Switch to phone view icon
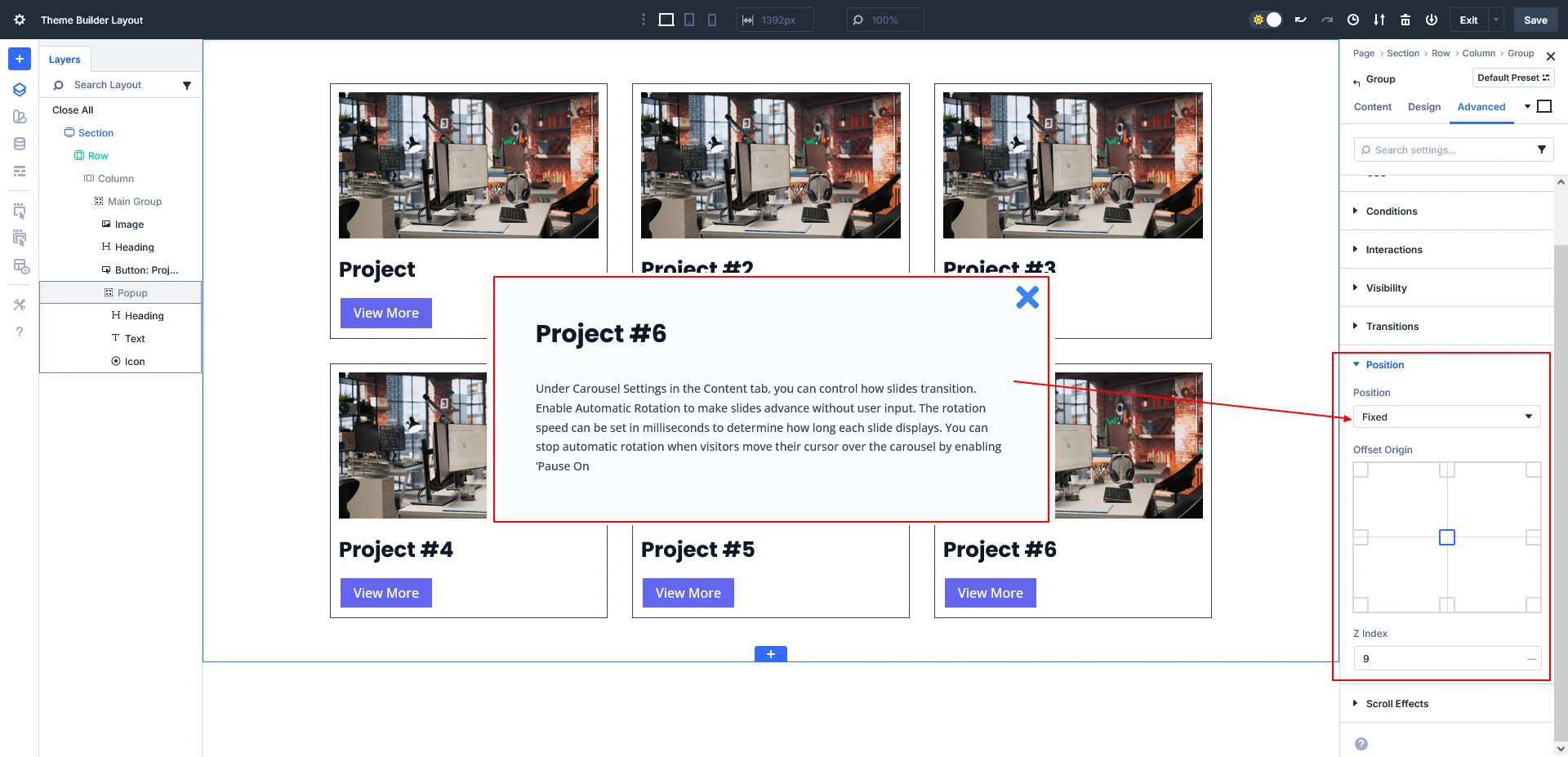The image size is (1568, 757). tap(712, 20)
